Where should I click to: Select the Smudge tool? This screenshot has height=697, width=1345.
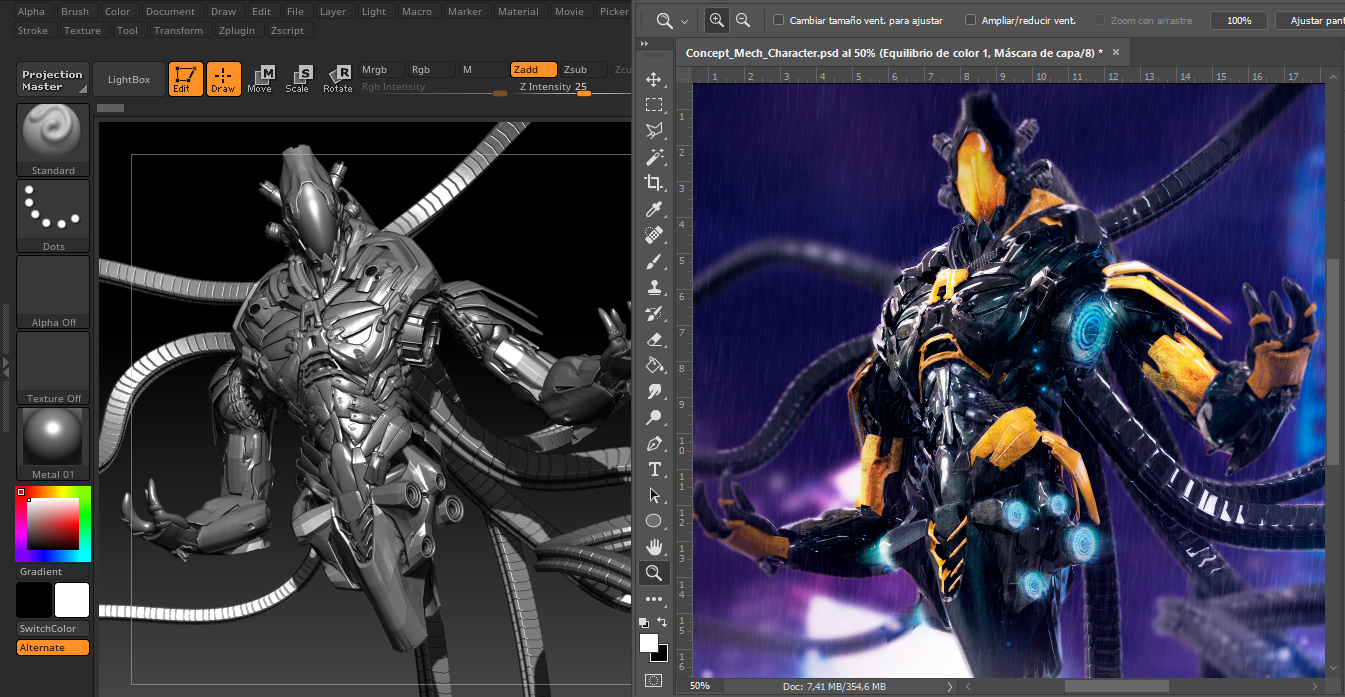[x=654, y=391]
